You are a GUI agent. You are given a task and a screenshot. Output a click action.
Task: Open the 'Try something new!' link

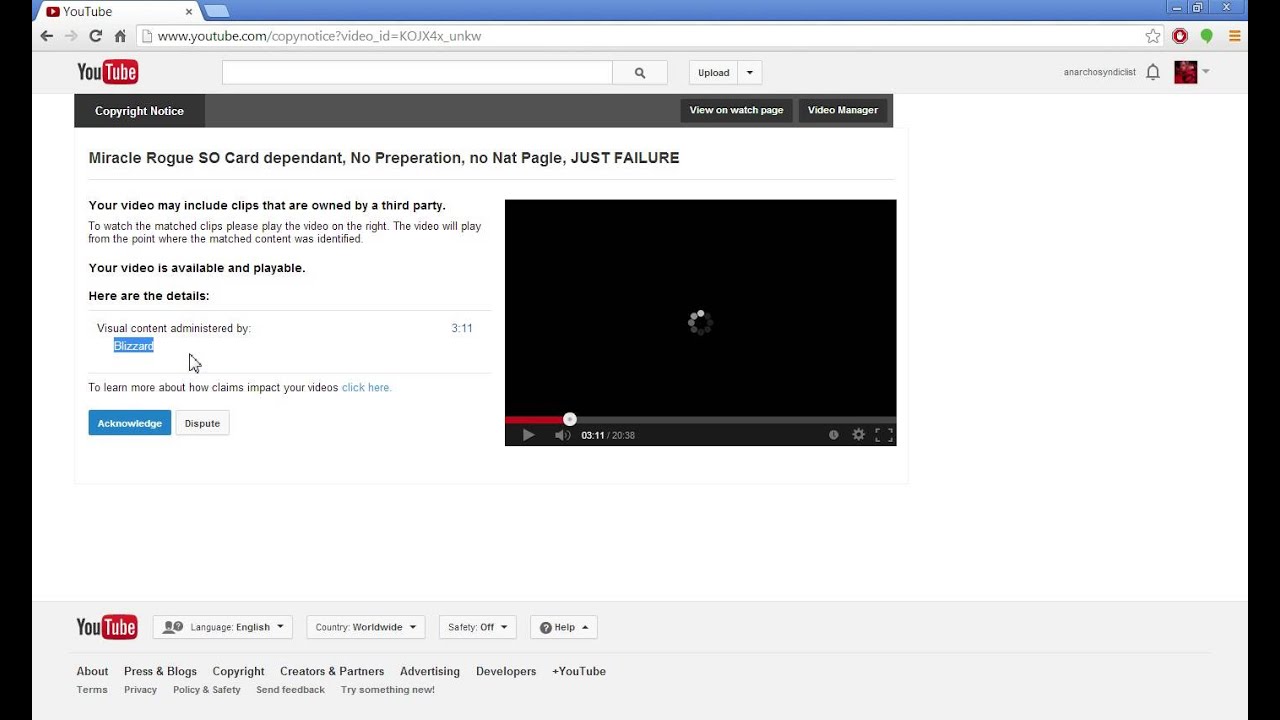pyautogui.click(x=388, y=690)
